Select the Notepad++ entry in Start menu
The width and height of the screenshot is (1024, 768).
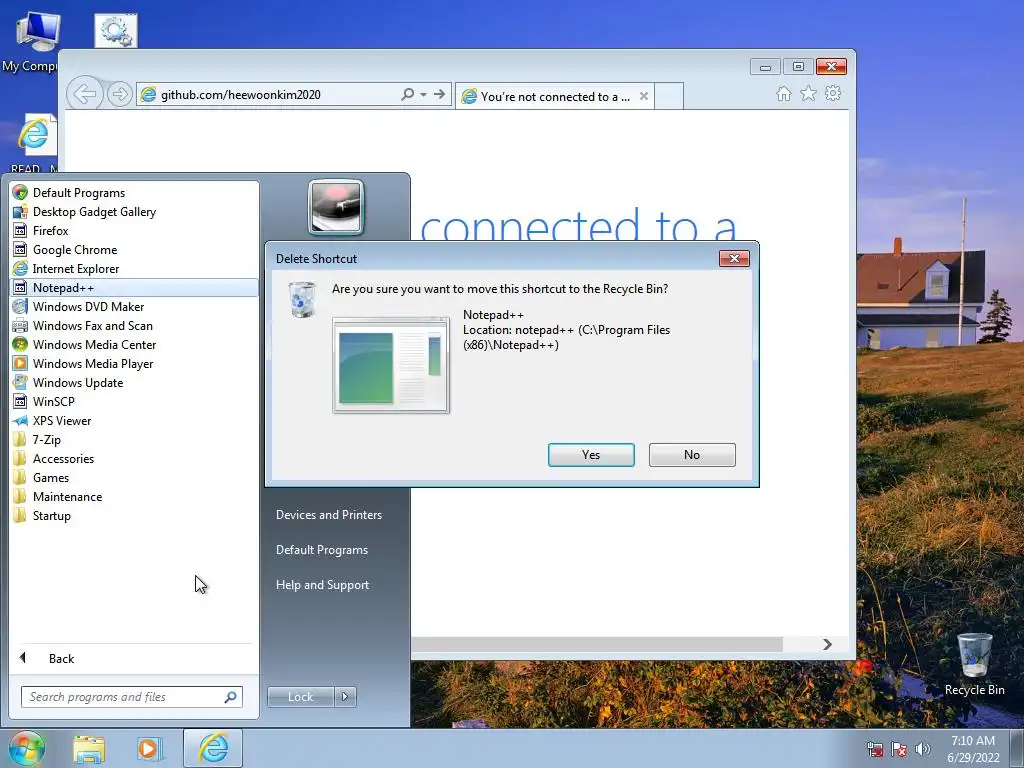click(134, 287)
